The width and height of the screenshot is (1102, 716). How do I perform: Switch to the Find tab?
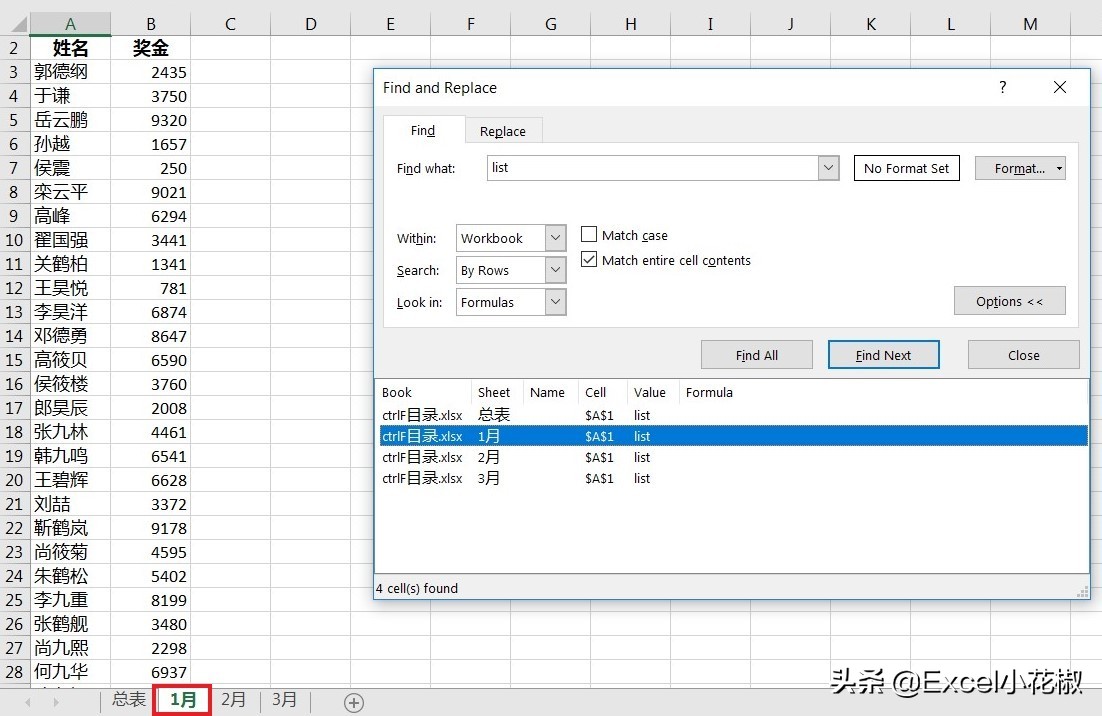coord(423,131)
